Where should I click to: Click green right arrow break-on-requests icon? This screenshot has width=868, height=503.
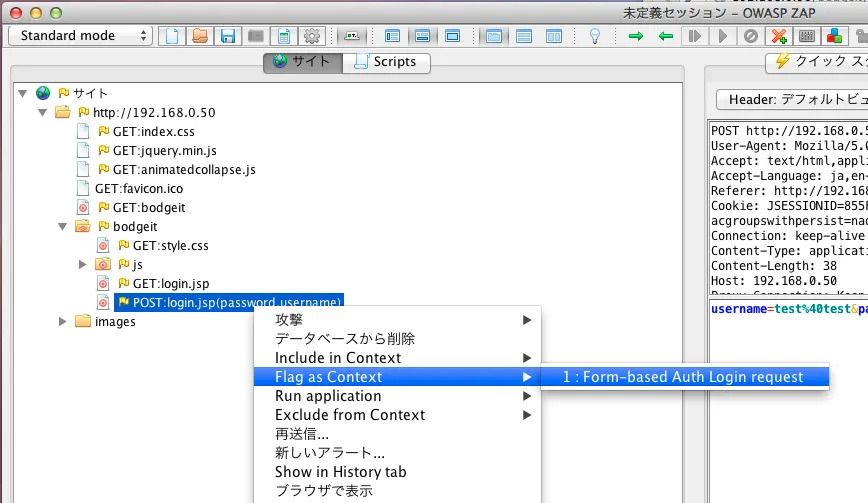pos(636,36)
